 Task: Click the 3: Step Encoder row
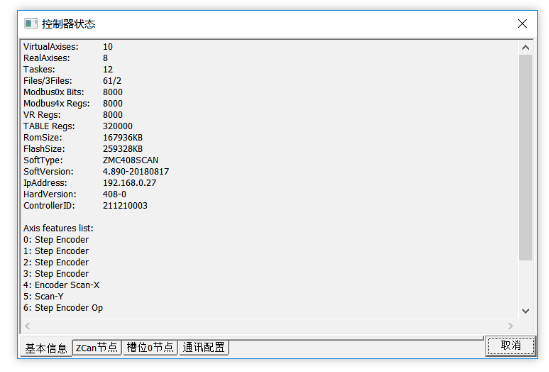click(56, 274)
